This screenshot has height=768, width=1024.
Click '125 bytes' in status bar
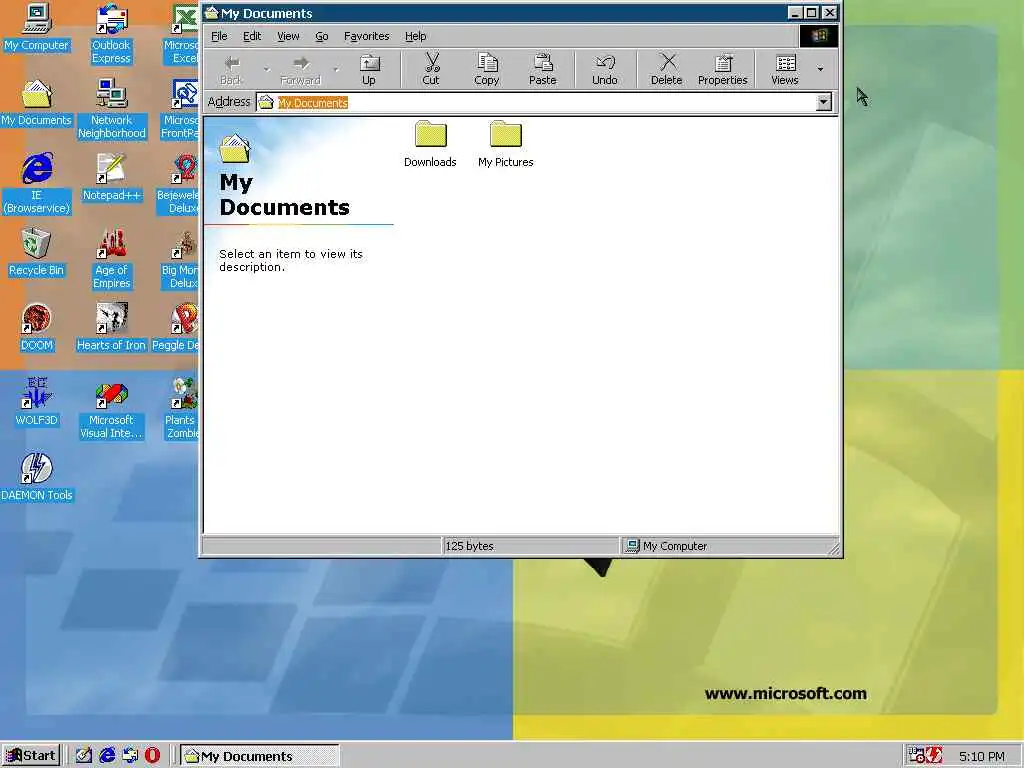(x=469, y=546)
